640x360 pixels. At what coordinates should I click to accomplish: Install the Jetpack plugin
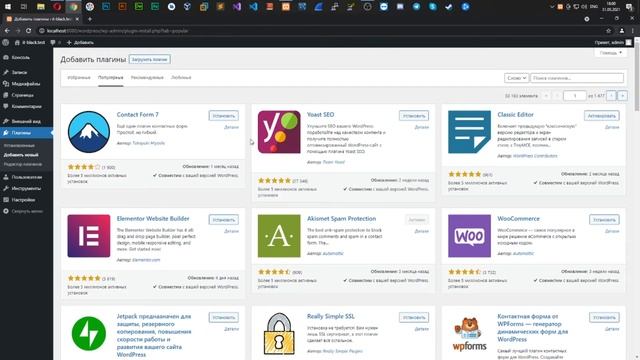pos(224,317)
